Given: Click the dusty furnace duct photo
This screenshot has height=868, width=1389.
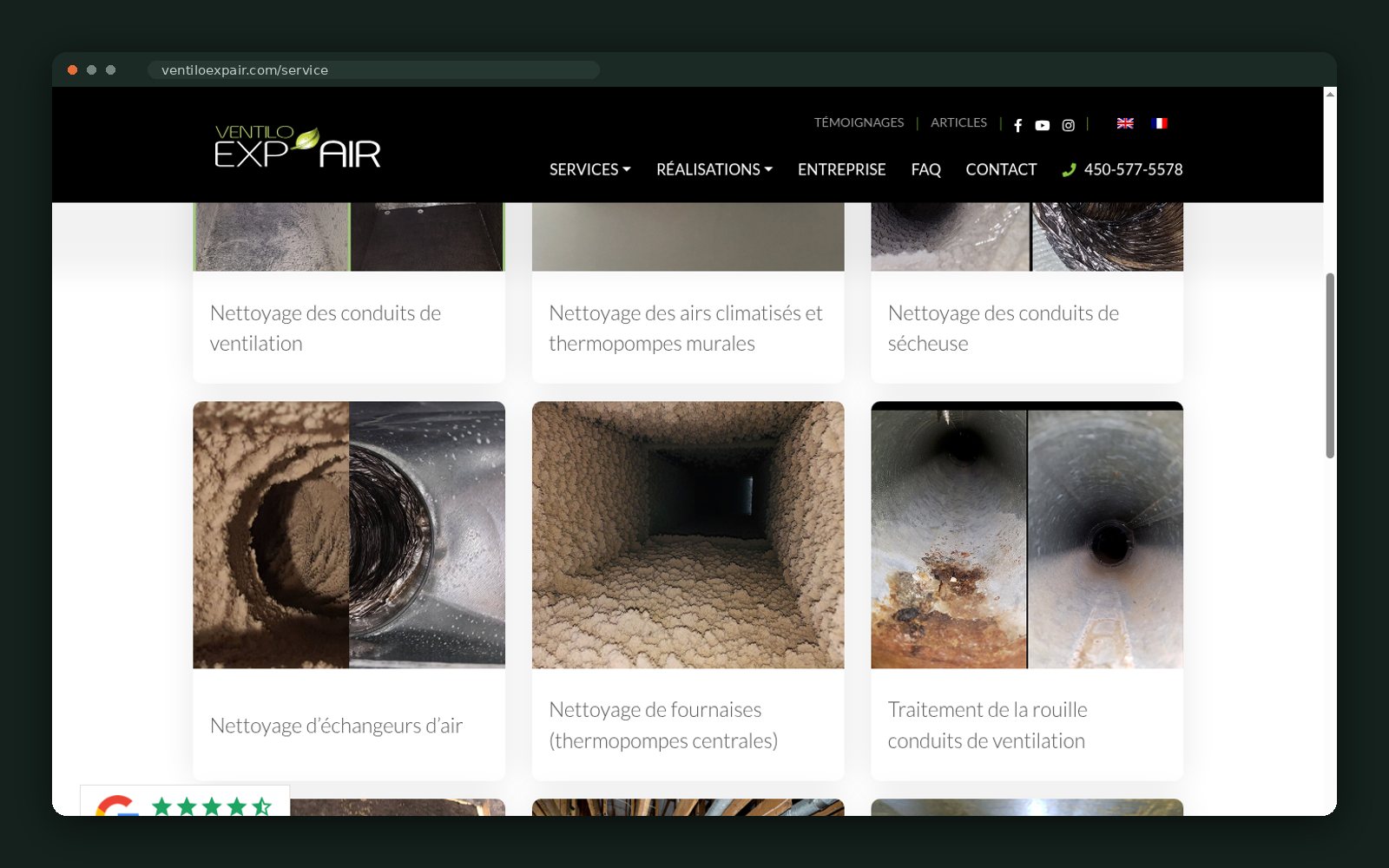Looking at the screenshot, I should [x=688, y=535].
